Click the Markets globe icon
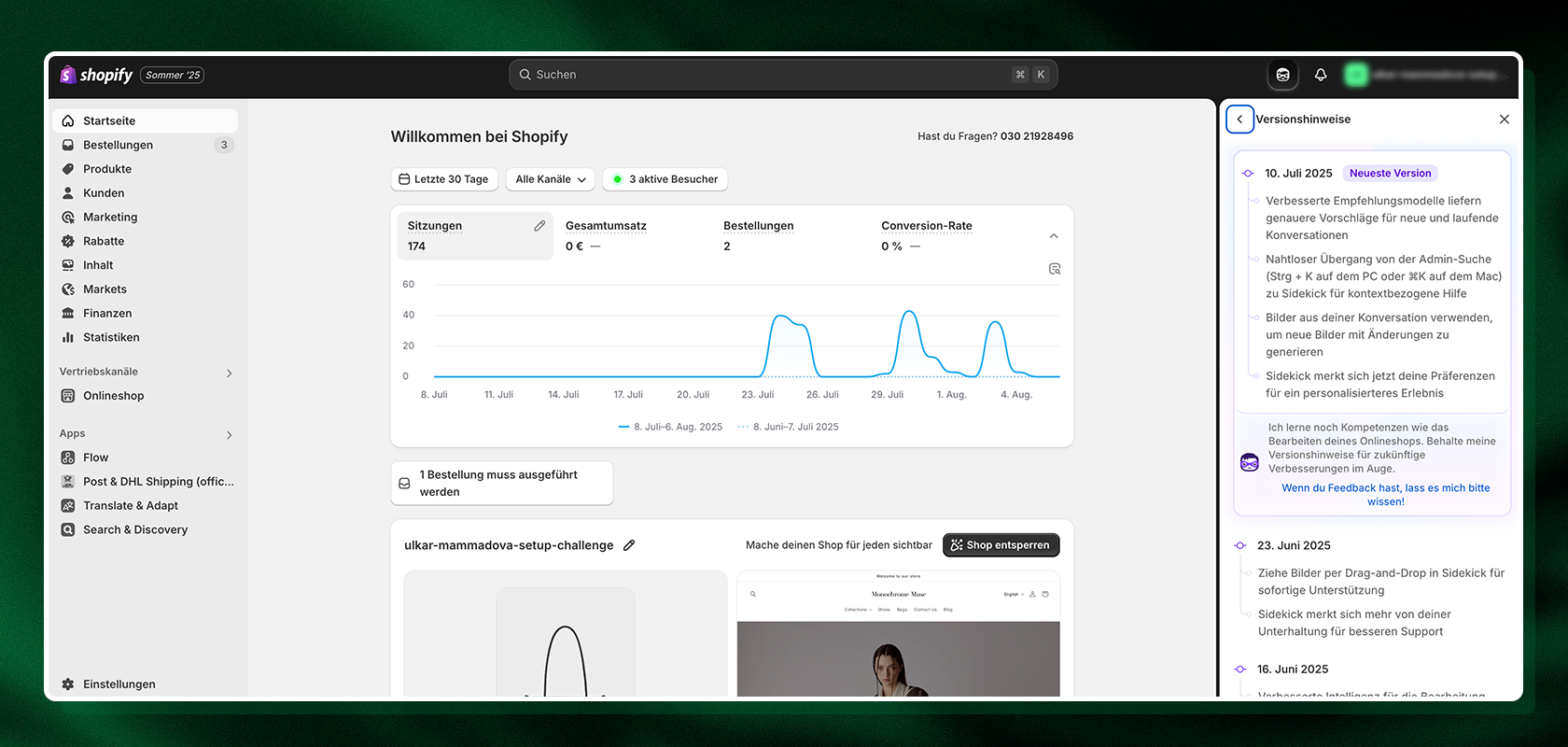 68,289
